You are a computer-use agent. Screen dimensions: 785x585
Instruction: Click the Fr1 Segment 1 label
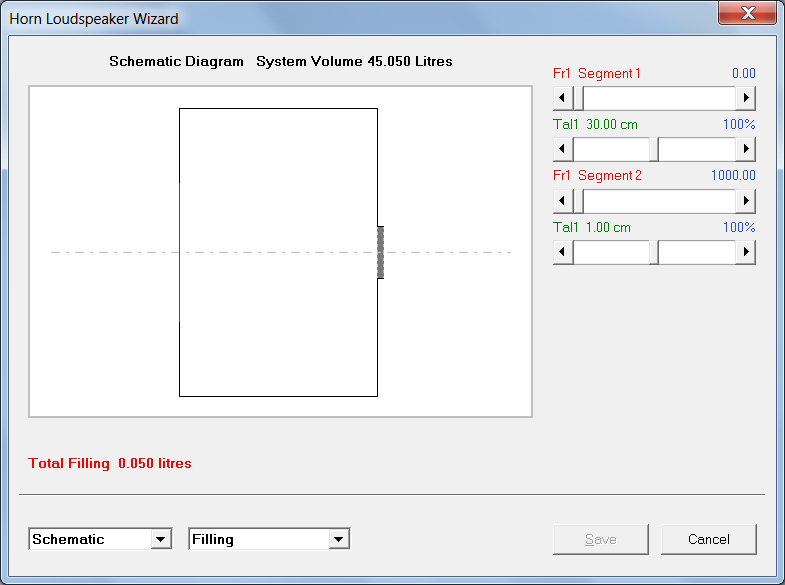(597, 74)
